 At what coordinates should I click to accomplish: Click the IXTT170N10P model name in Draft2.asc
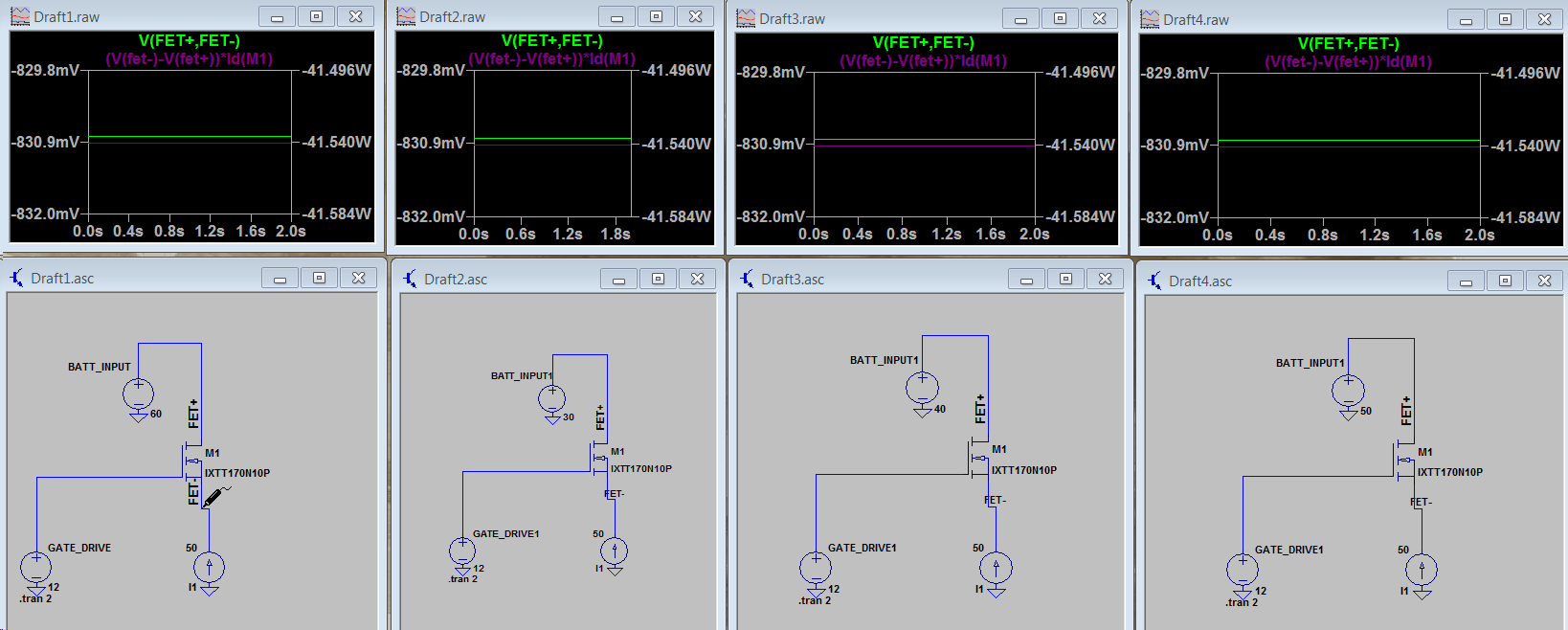click(x=640, y=469)
